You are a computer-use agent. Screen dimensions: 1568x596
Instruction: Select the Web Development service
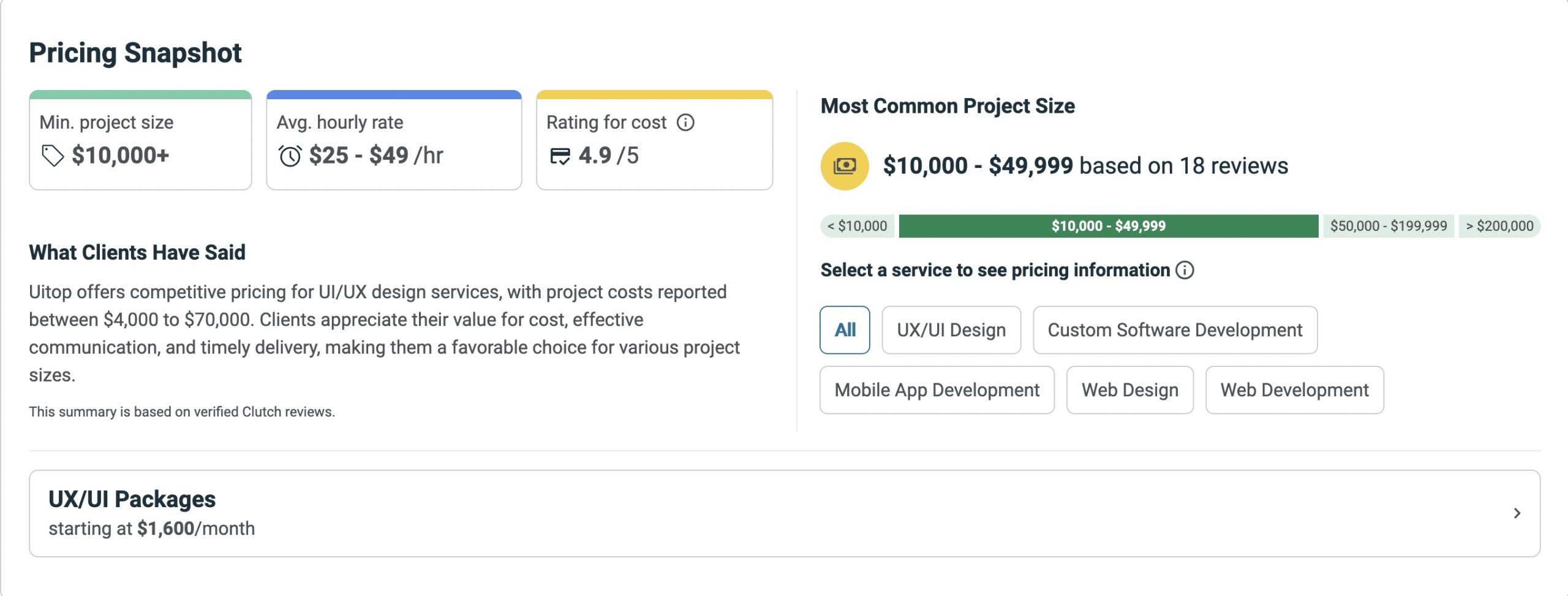1294,390
